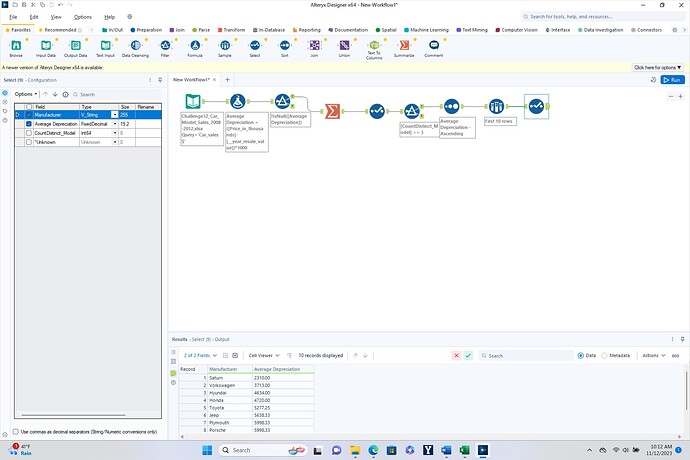690x460 pixels.
Task: Expand the 2 of 2 Fields dropdown
Action: (x=200, y=356)
